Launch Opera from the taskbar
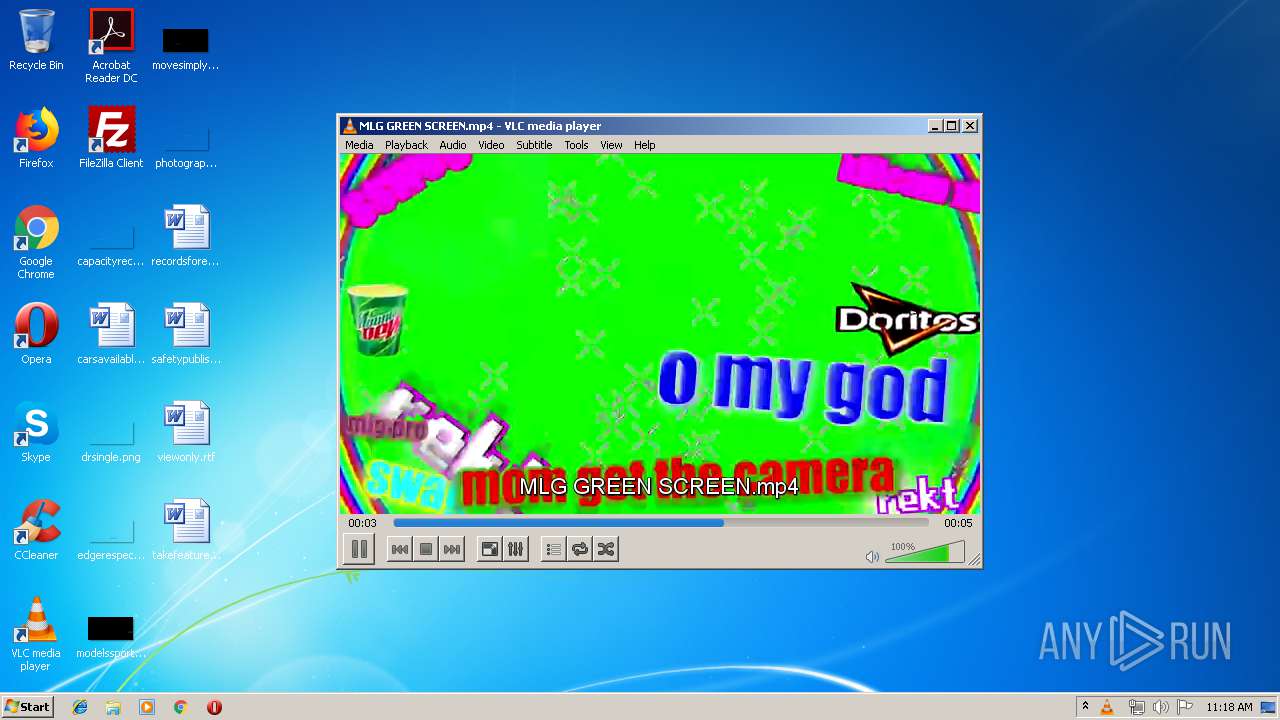 point(214,707)
